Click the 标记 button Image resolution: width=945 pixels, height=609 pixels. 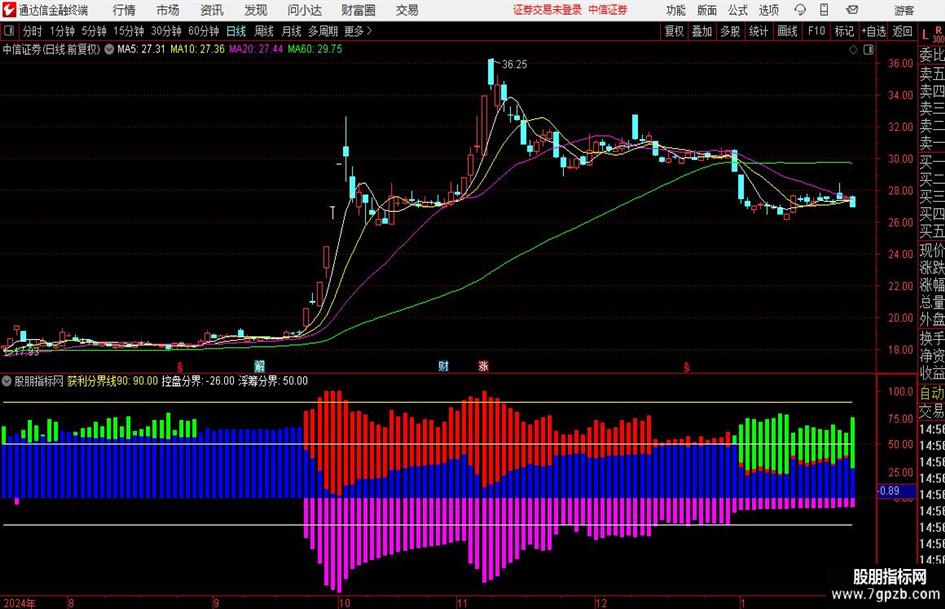(844, 31)
